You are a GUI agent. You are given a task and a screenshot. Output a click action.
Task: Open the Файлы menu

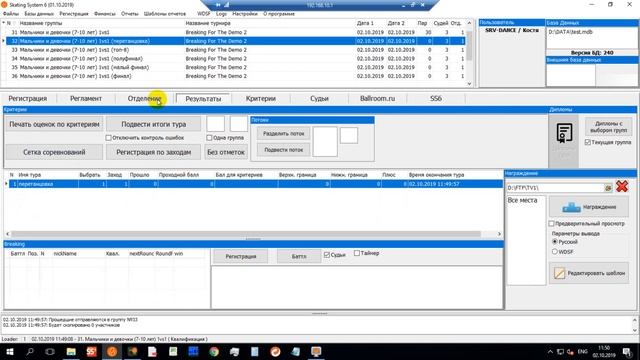tap(11, 14)
